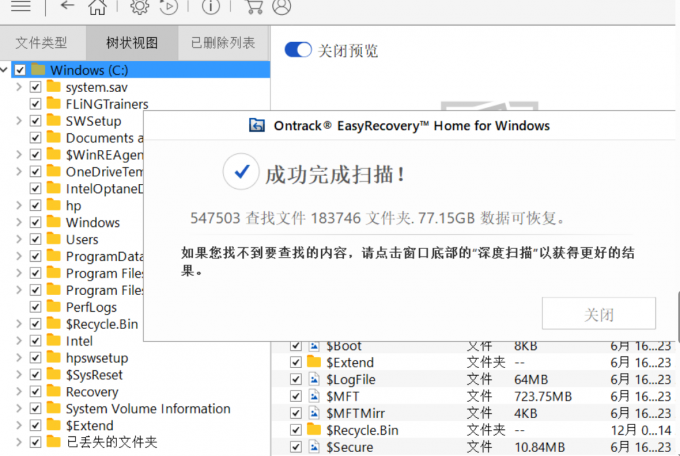Click the $MFT file icon
The image size is (680, 456).
(x=314, y=396)
